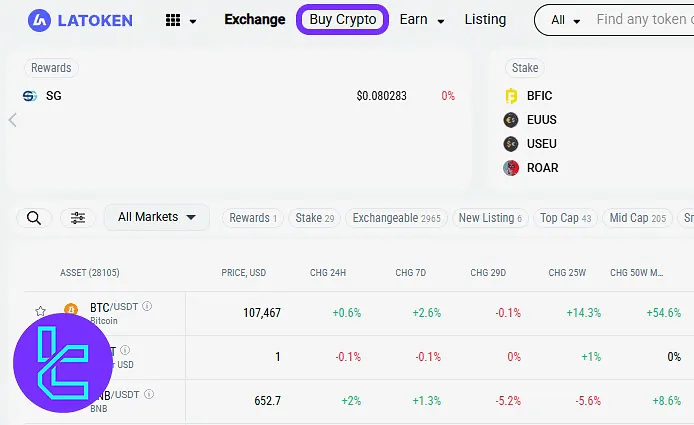694x425 pixels.
Task: Go to the Exchange tab
Action: (255, 19)
